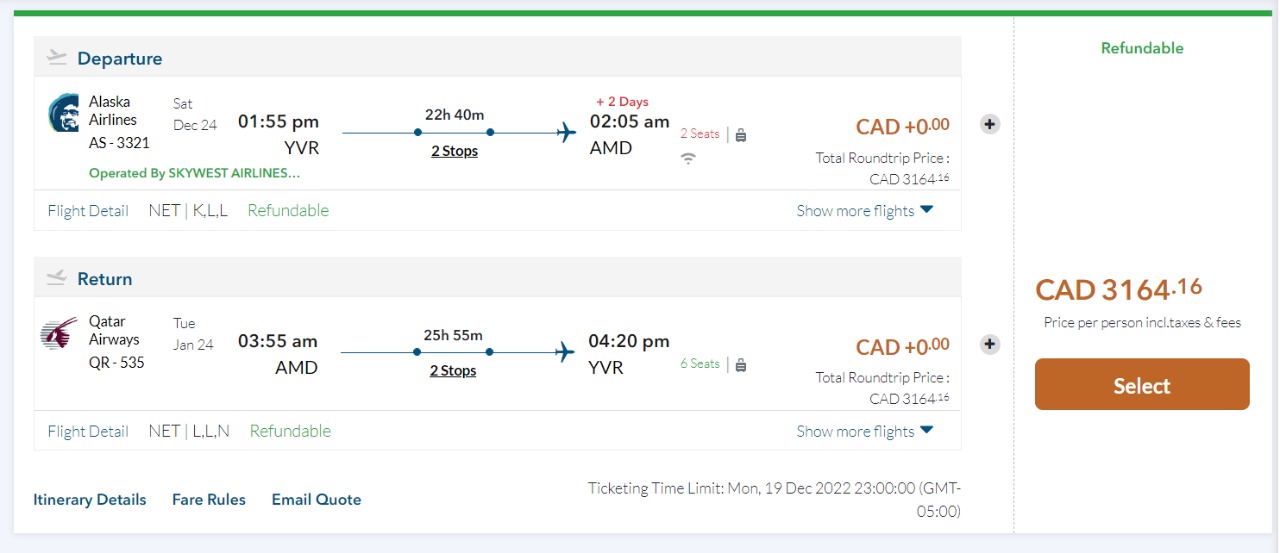The height and width of the screenshot is (553, 1280).
Task: Click Email Quote link
Action: click(x=316, y=499)
